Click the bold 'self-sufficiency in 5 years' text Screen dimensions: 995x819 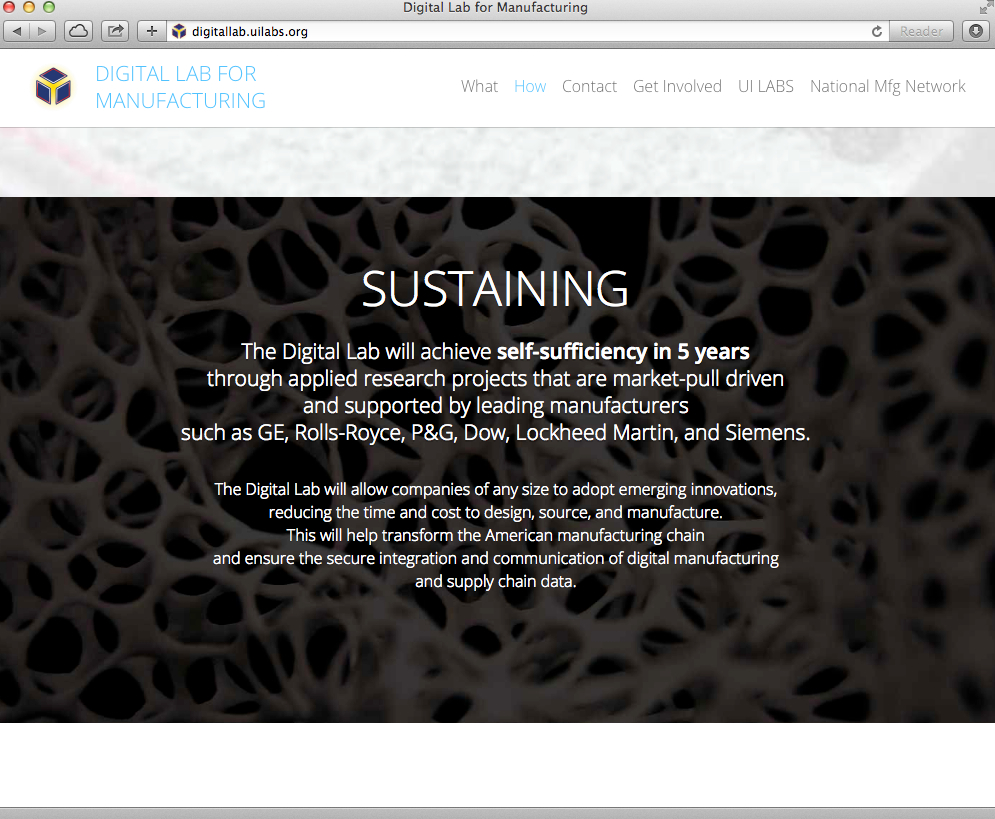tap(623, 351)
